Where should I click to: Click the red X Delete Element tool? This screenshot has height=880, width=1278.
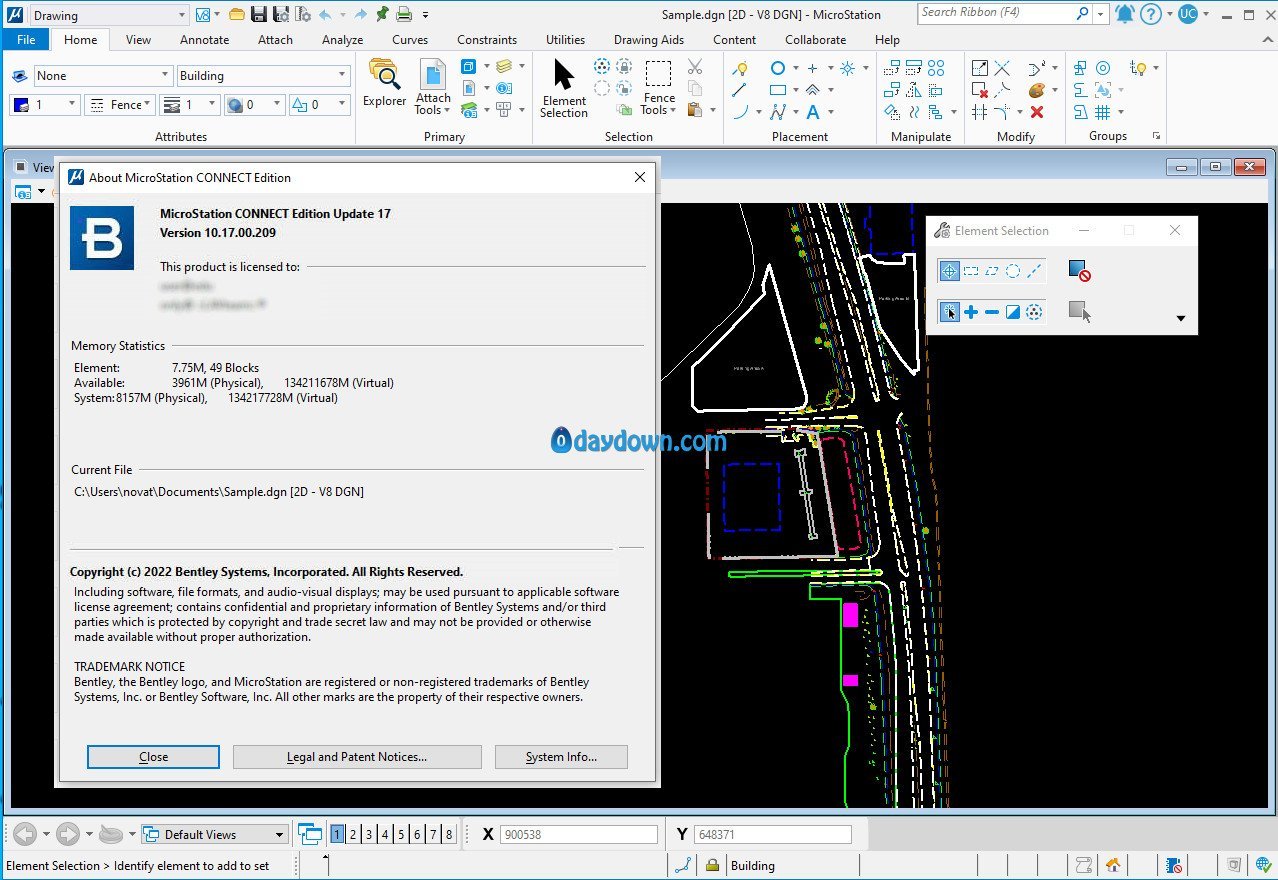click(x=1037, y=112)
